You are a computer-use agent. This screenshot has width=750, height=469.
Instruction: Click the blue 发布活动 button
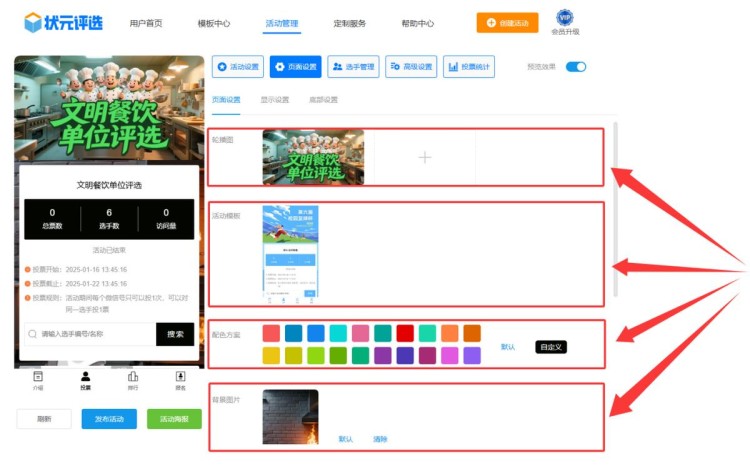[x=109, y=419]
